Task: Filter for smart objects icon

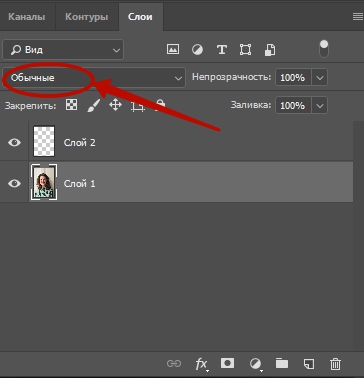Action: [270, 50]
